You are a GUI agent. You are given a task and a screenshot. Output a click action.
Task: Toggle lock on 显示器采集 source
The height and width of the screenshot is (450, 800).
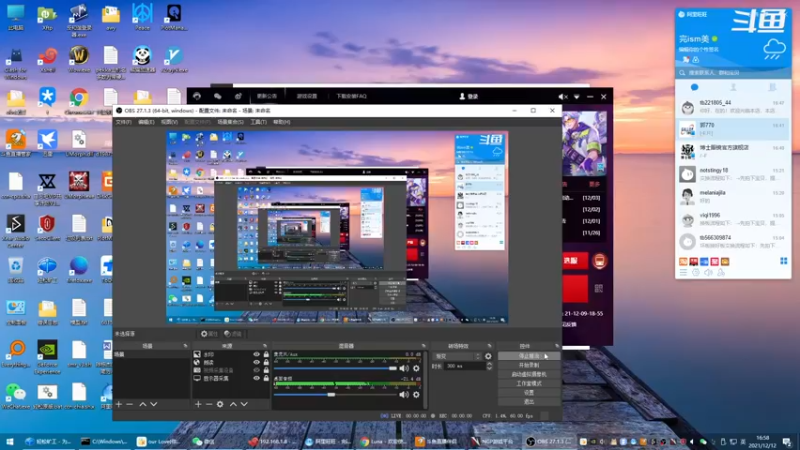266,379
